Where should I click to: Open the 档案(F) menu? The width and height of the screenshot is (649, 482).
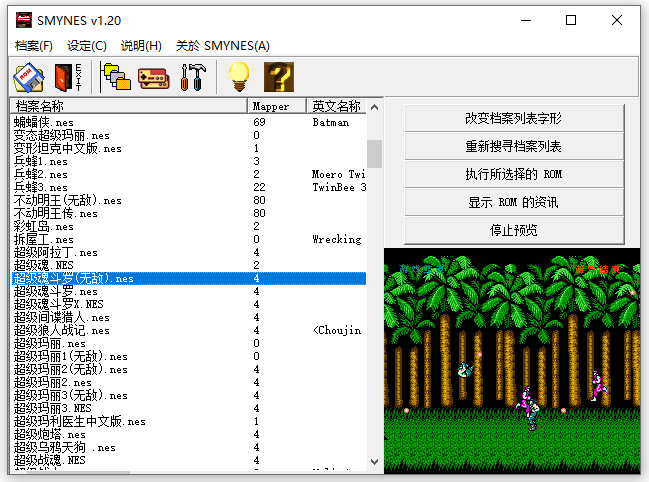34,46
